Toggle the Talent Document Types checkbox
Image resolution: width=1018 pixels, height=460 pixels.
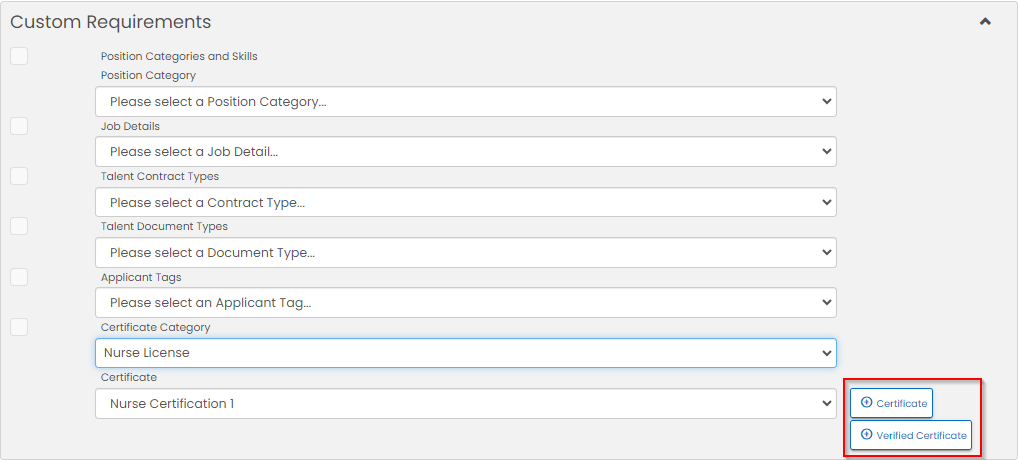[19, 226]
